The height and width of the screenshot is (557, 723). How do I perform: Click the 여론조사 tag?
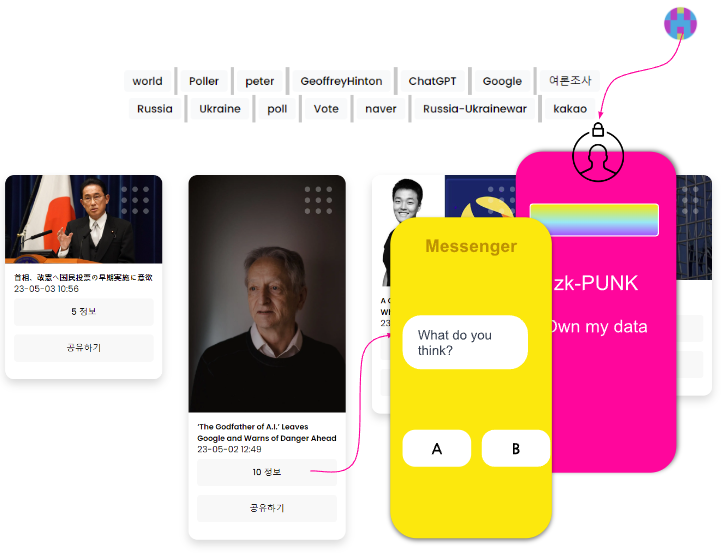coord(570,81)
